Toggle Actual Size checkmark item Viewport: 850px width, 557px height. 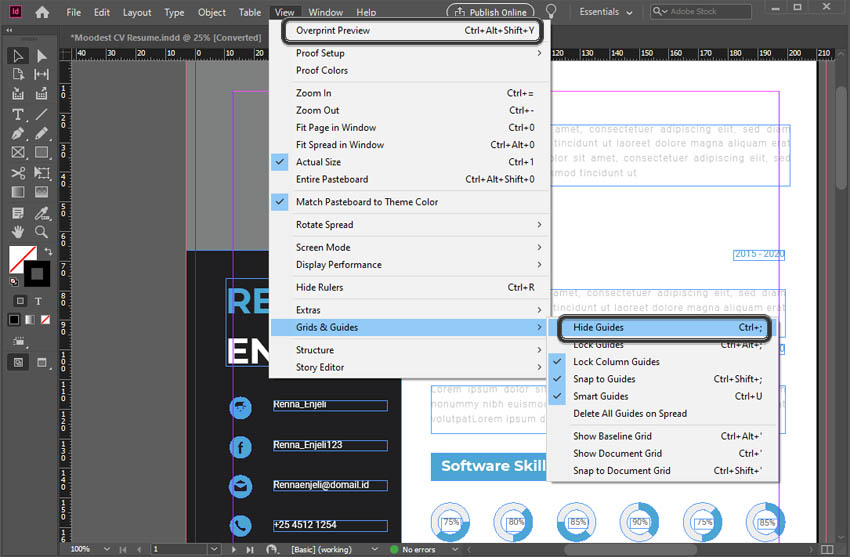410,162
